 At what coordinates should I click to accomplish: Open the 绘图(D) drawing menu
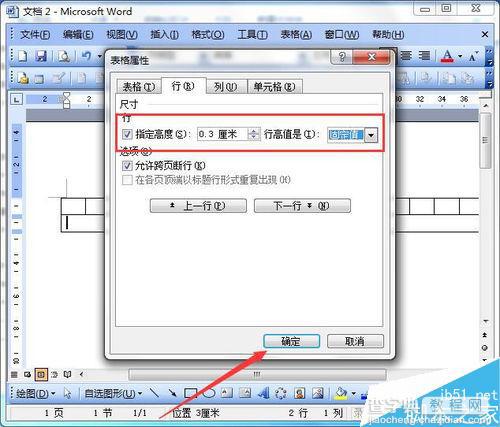tap(36, 394)
